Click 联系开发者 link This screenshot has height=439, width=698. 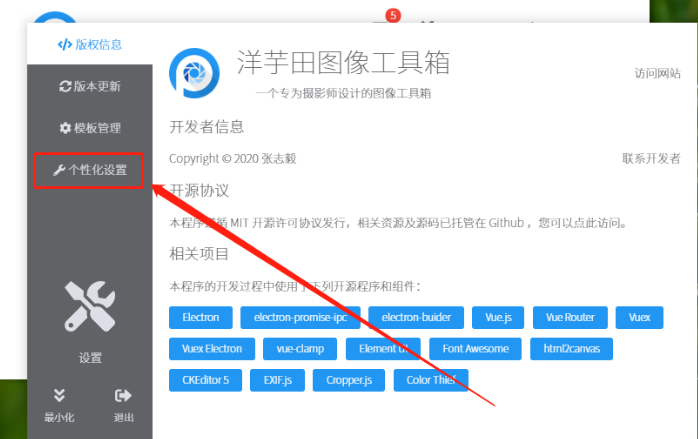651,159
